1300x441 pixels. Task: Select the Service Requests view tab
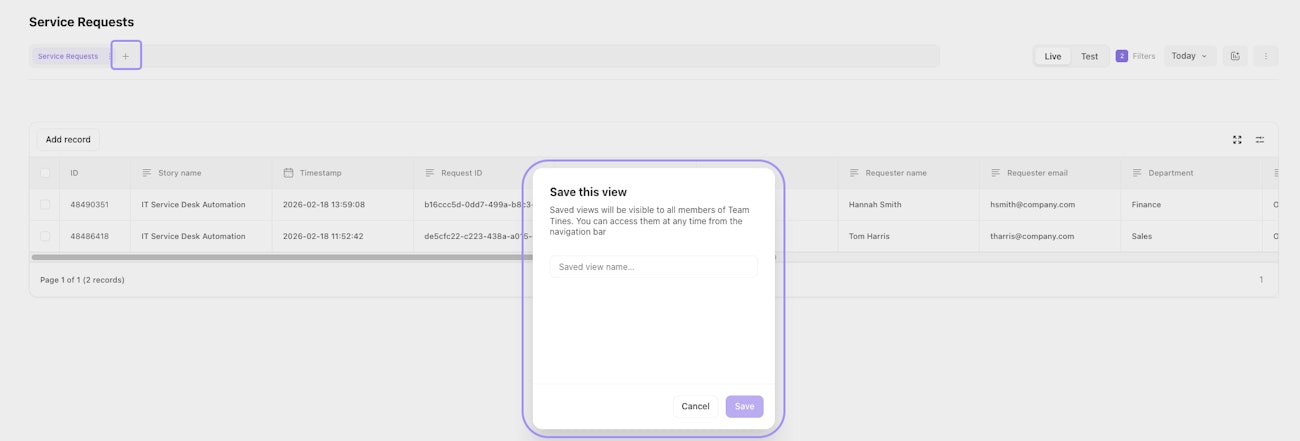pos(68,56)
